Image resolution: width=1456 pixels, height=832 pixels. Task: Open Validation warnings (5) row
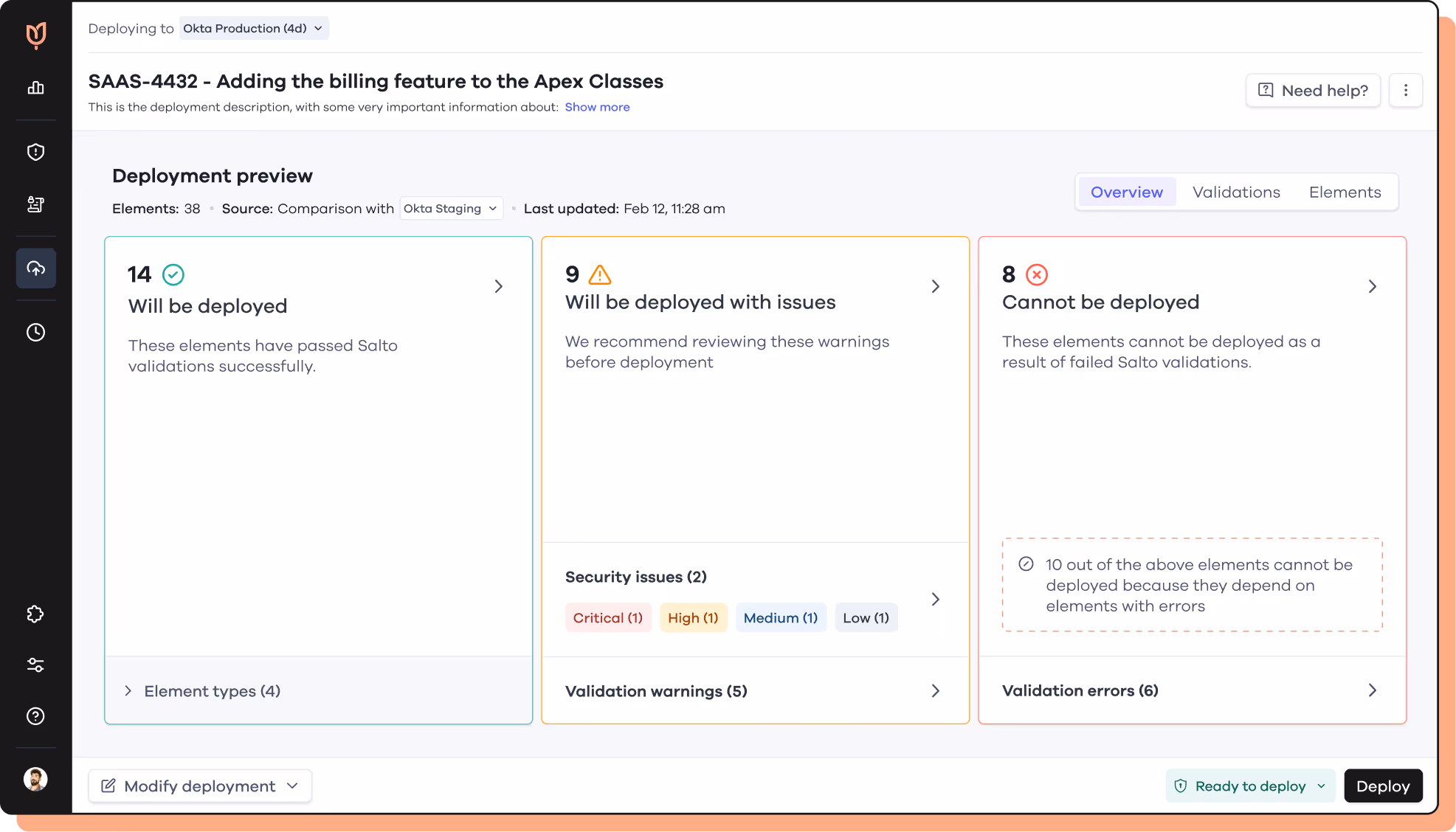click(x=755, y=690)
